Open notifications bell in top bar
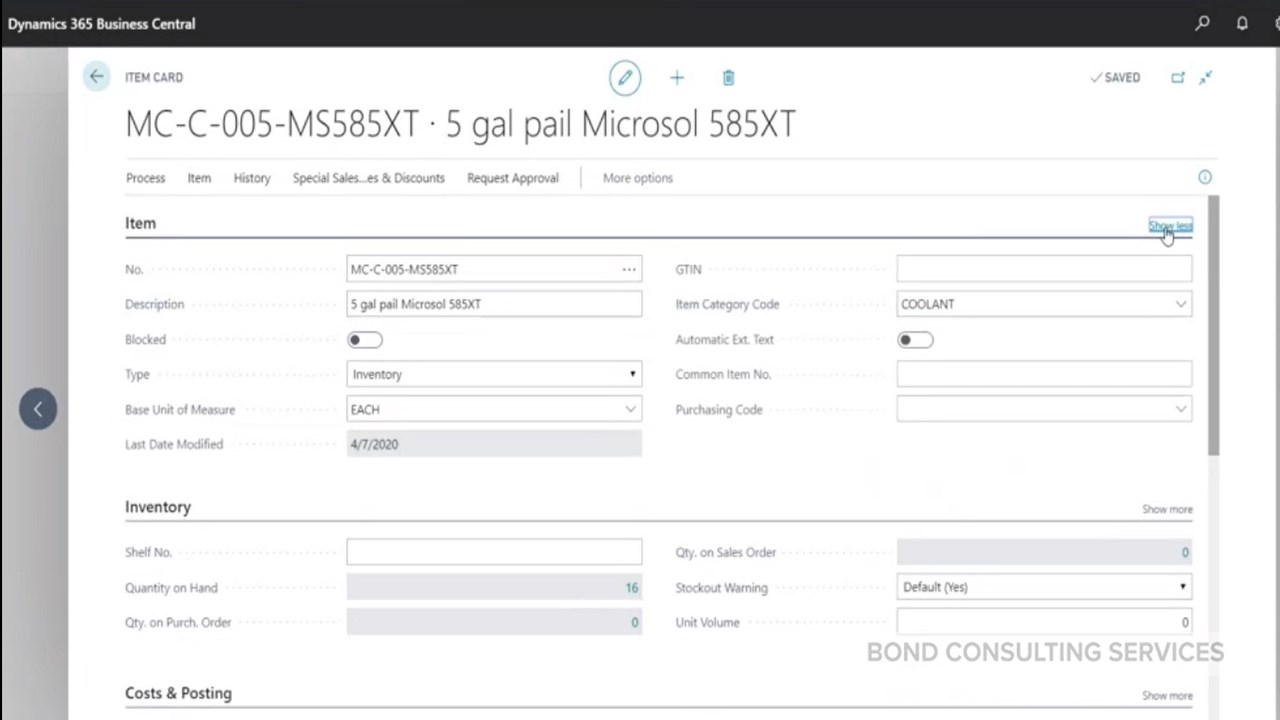 pyautogui.click(x=1242, y=23)
